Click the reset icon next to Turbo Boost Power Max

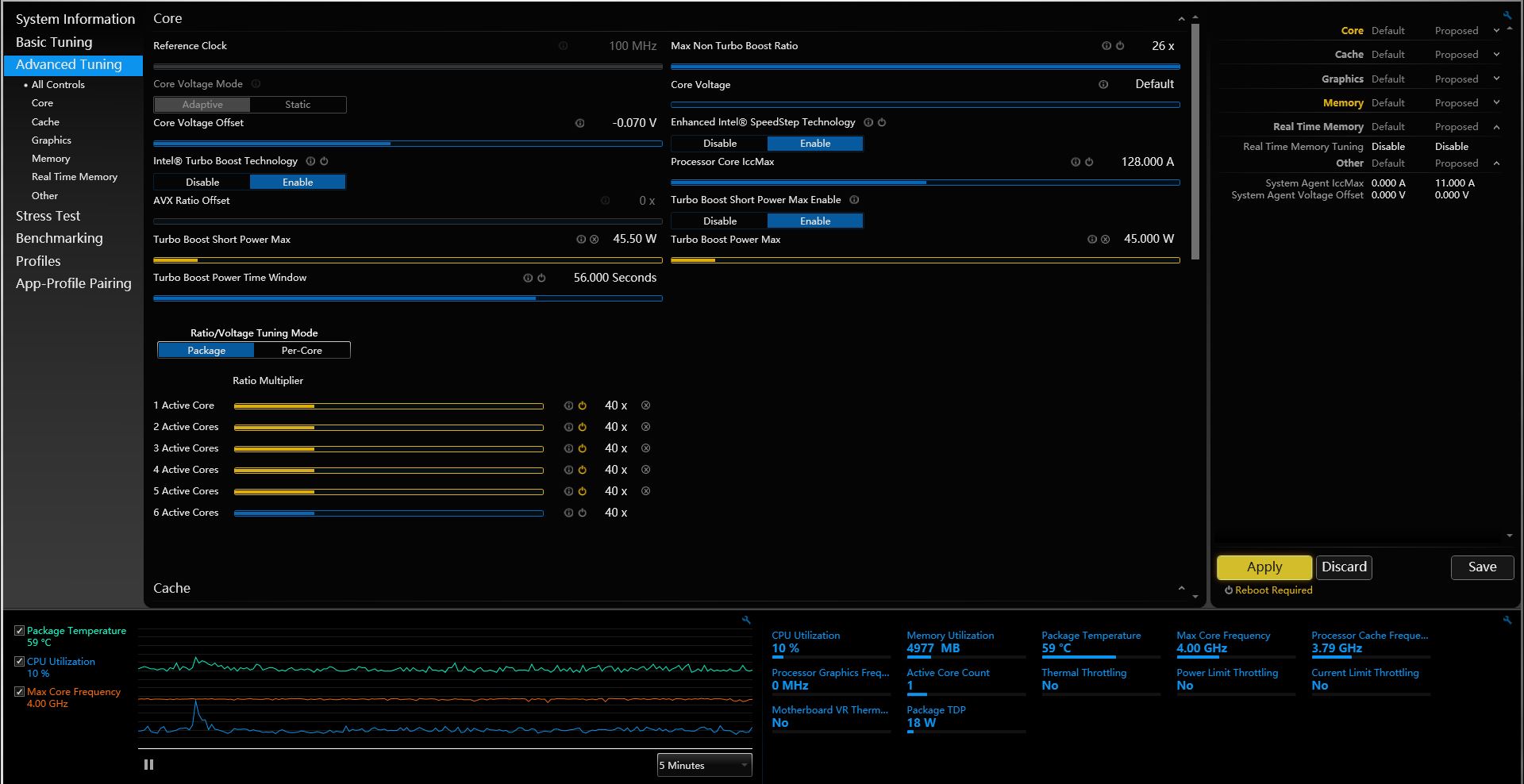(1105, 240)
